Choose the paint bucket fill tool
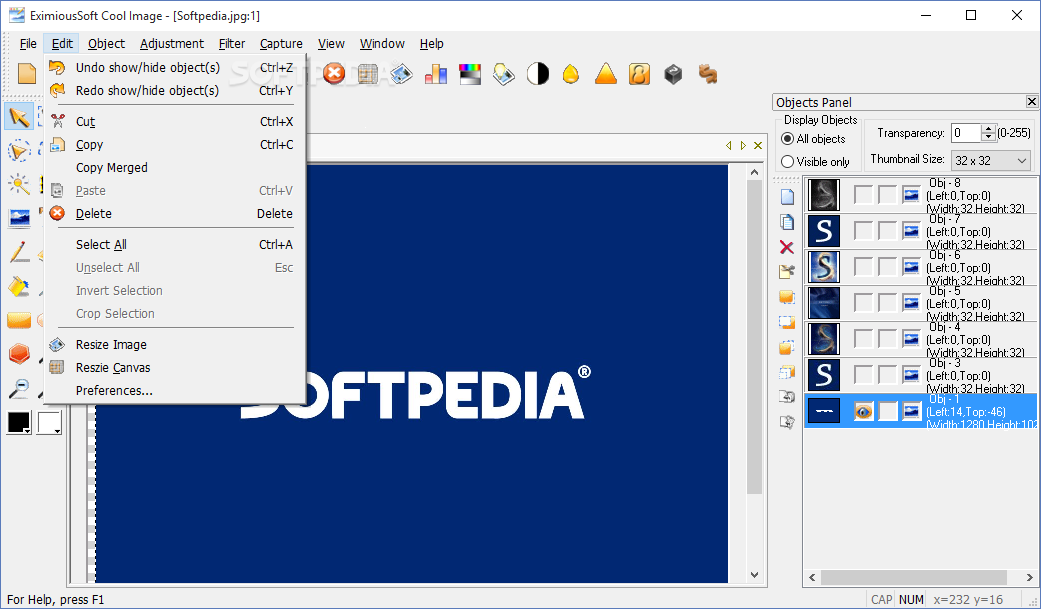The image size is (1041, 609). click(19, 286)
